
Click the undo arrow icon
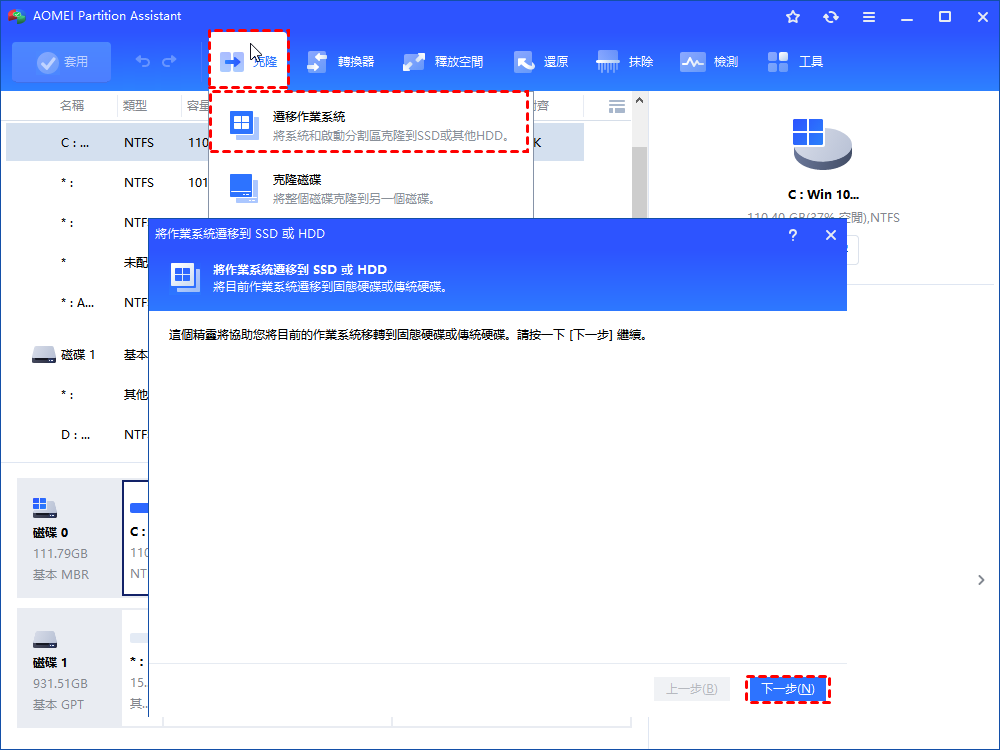143,61
